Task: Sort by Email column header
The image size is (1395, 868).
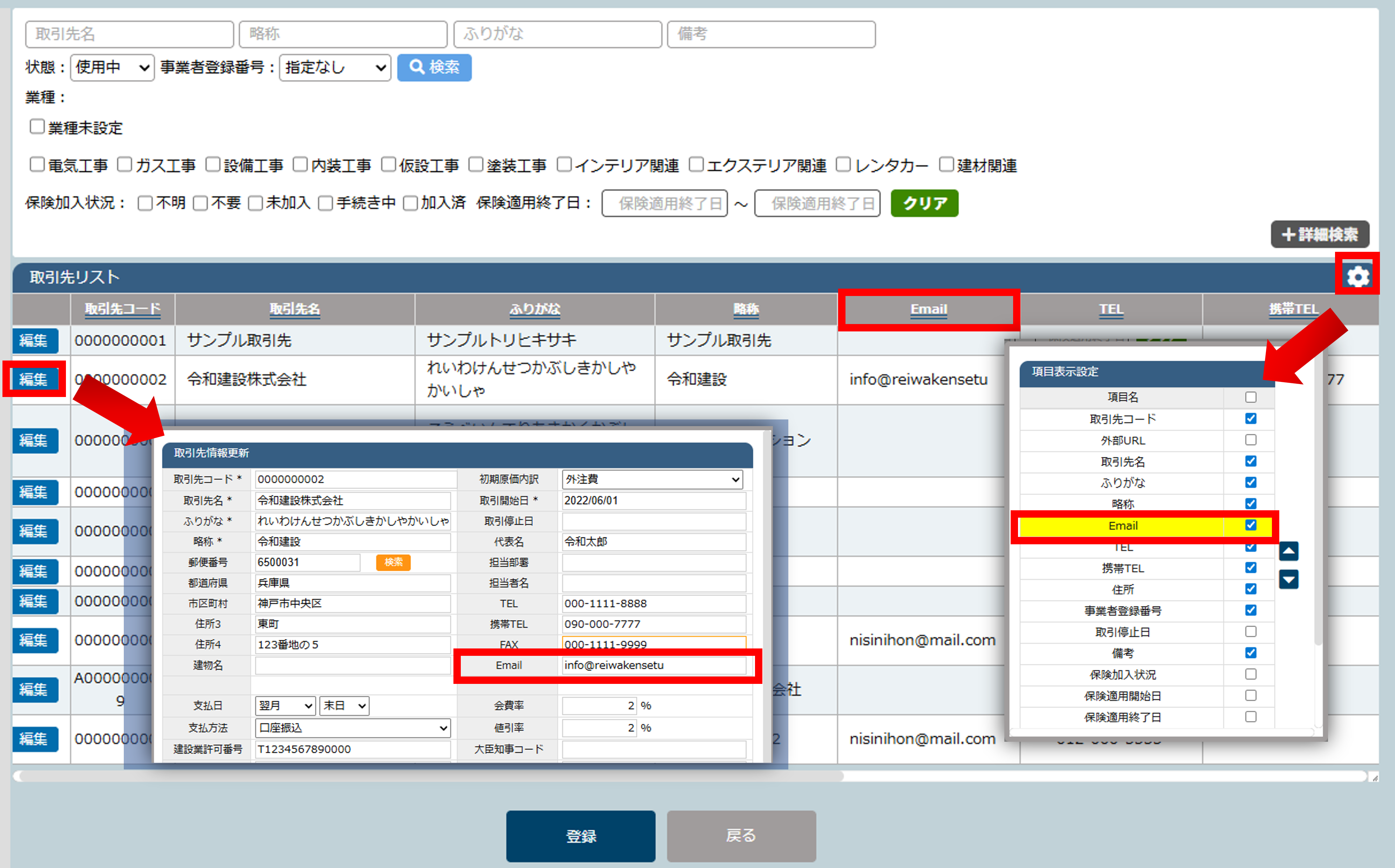Action: (x=928, y=309)
